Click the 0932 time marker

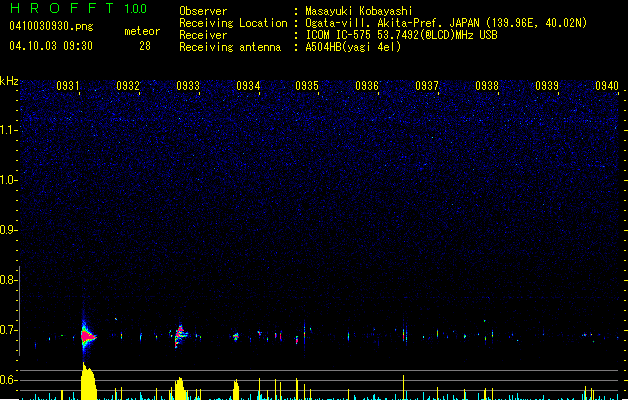pyautogui.click(x=128, y=86)
